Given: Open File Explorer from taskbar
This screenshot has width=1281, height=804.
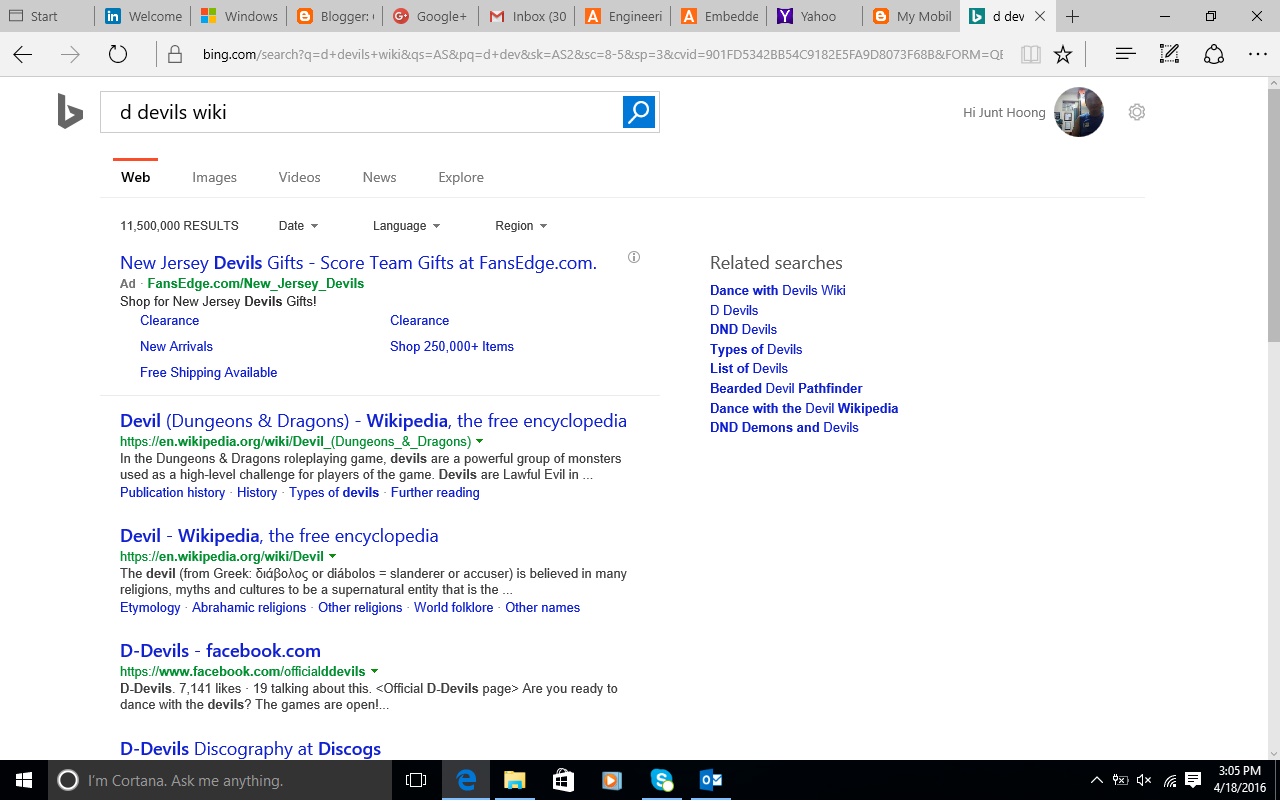Looking at the screenshot, I should coord(514,780).
